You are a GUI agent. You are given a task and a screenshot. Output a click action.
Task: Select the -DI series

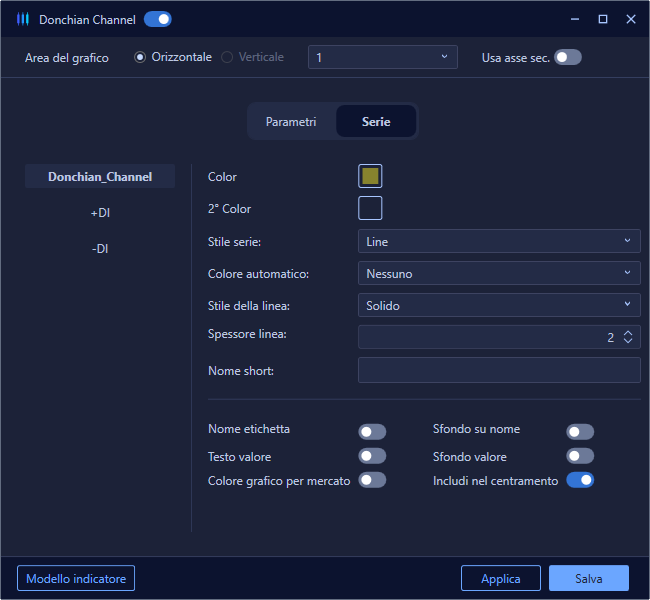pos(100,249)
